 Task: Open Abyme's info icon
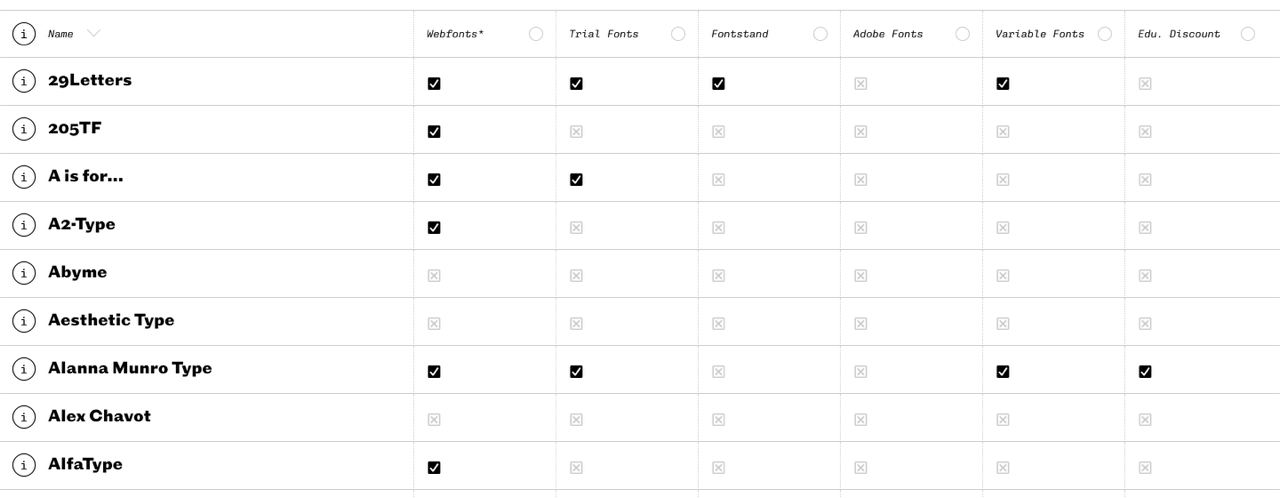24,273
